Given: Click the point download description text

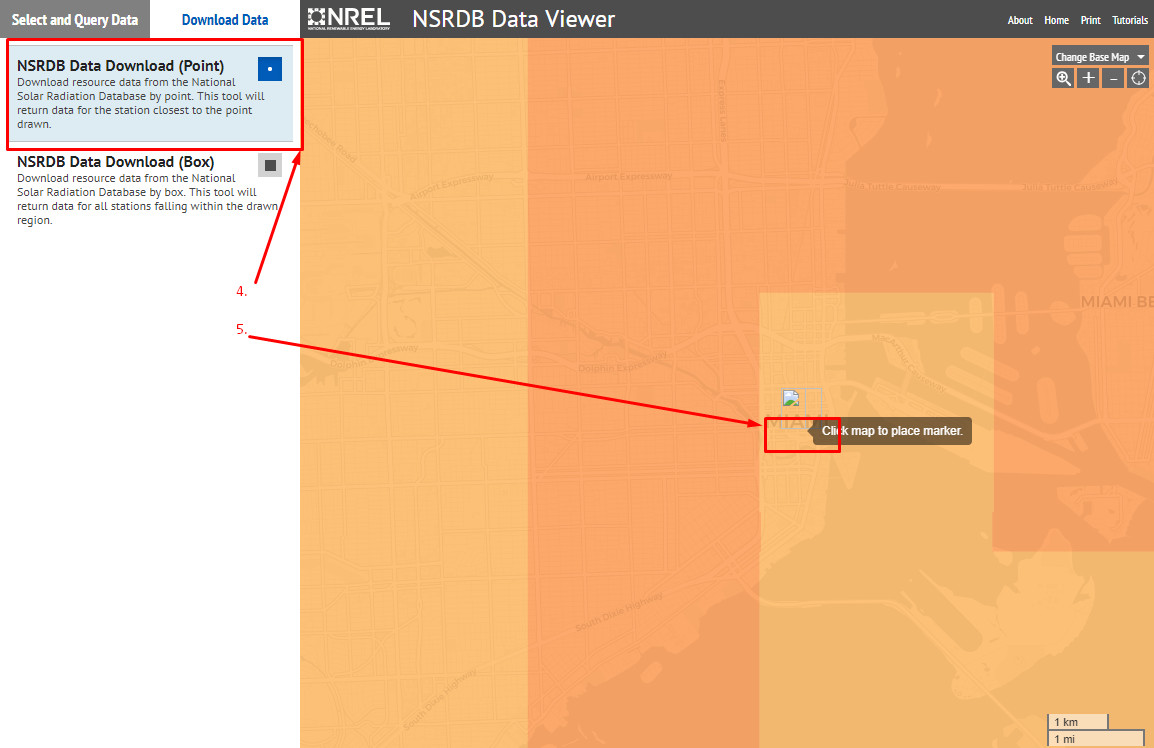Looking at the screenshot, I should [141, 103].
